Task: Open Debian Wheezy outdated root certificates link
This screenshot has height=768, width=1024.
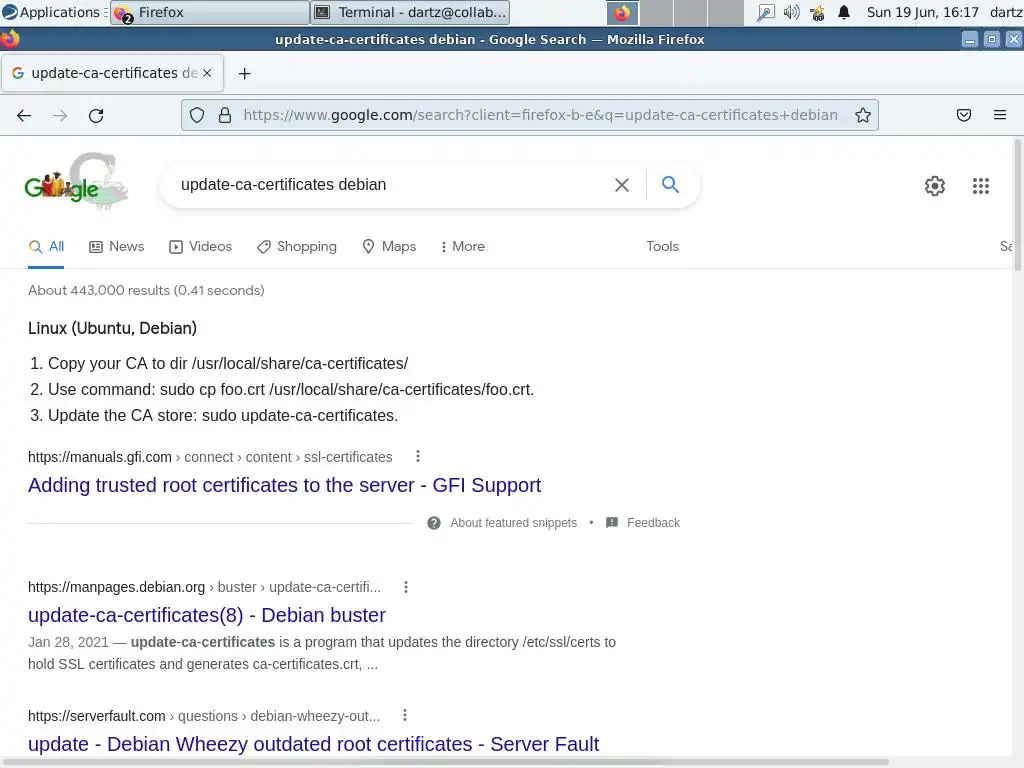Action: click(313, 744)
